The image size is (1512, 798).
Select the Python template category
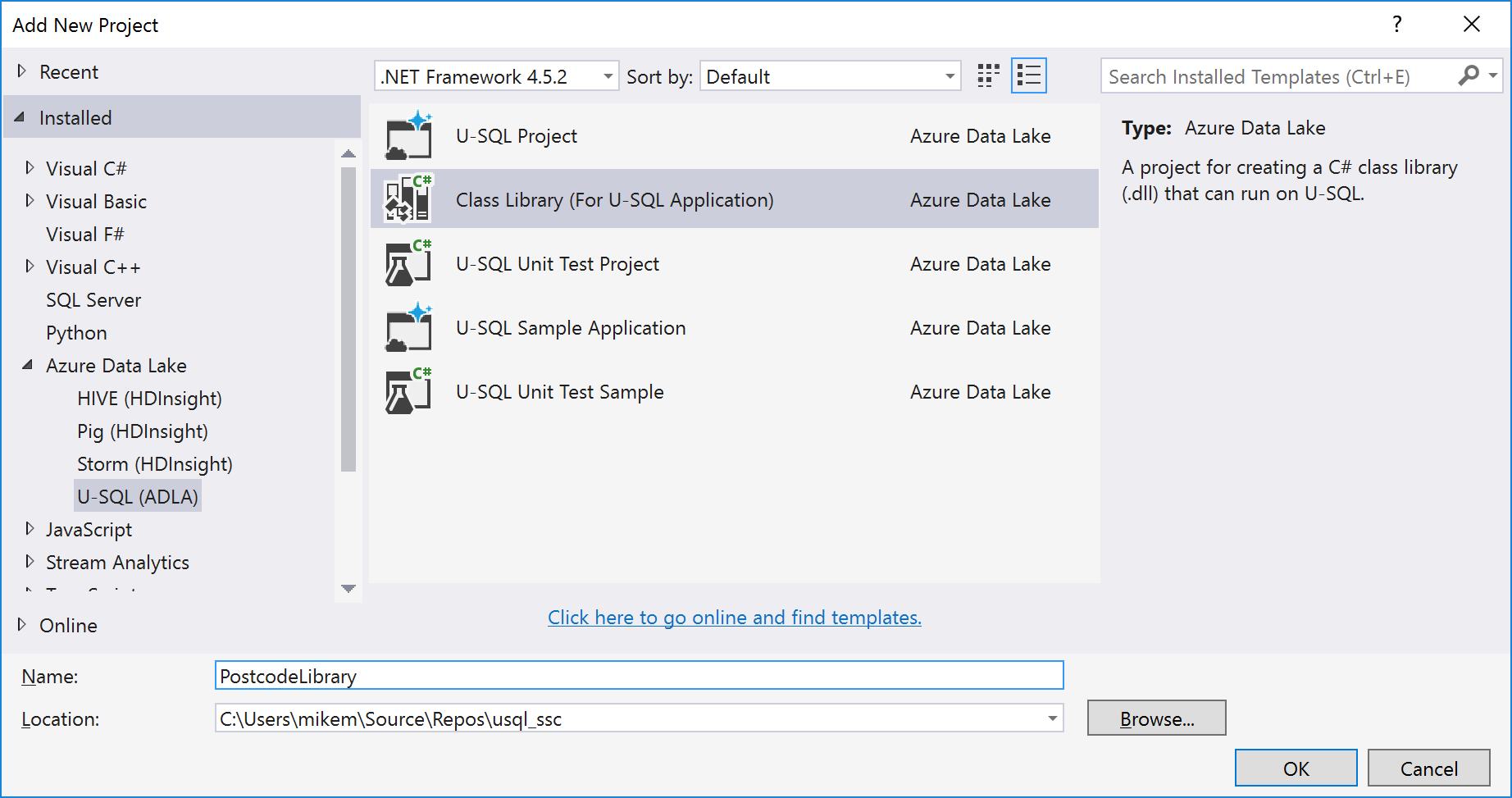[76, 333]
